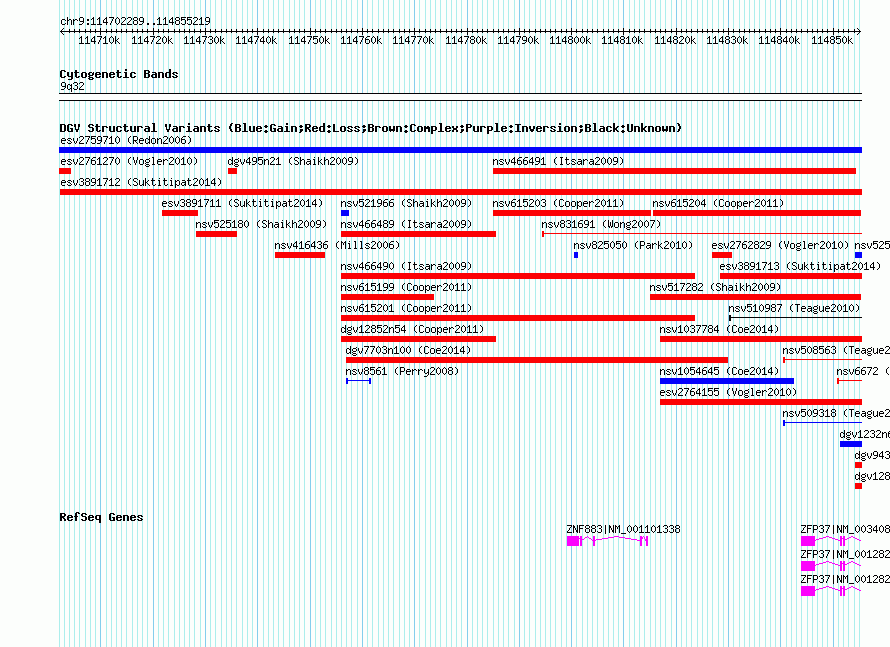Click the nsv508563 variant label
The image size is (890, 647).
pos(836,350)
